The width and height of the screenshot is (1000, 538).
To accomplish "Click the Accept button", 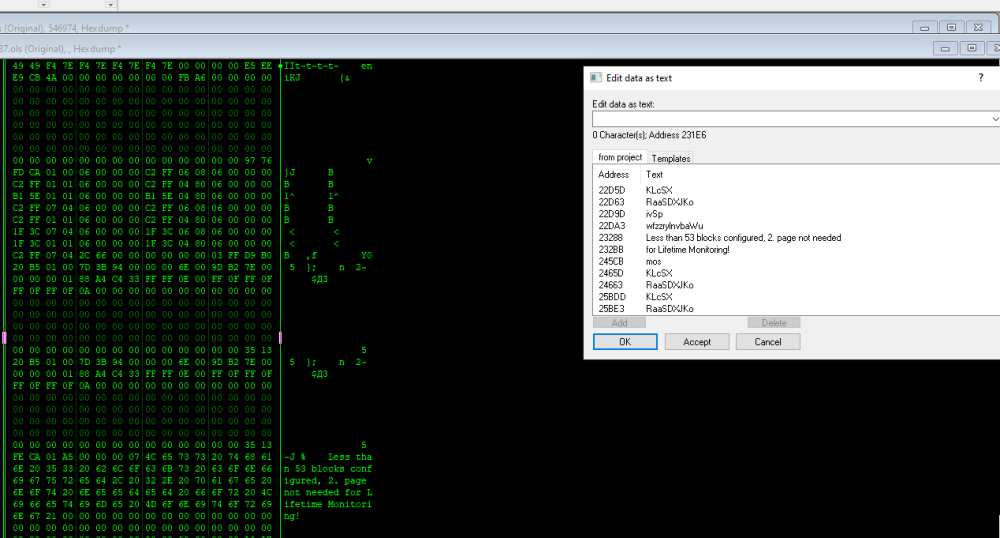I will (x=696, y=342).
